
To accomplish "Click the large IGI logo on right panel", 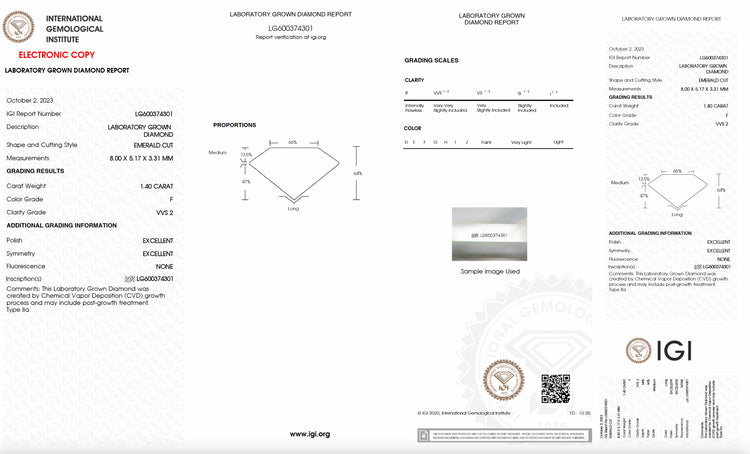I will [659, 350].
